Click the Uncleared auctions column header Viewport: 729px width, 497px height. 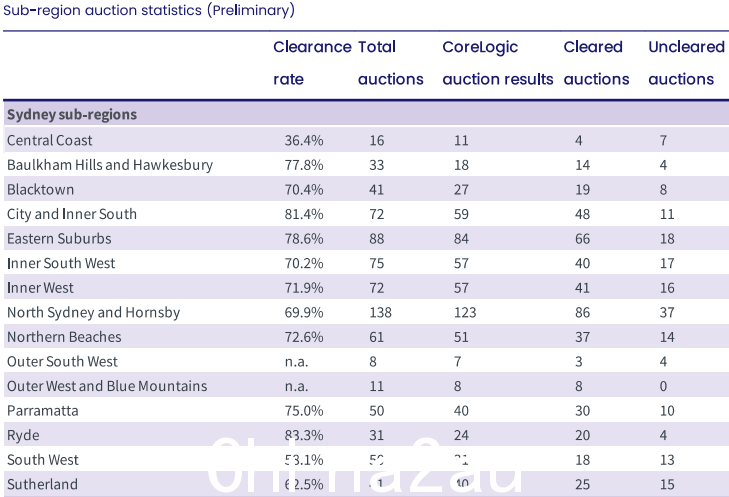[x=686, y=63]
